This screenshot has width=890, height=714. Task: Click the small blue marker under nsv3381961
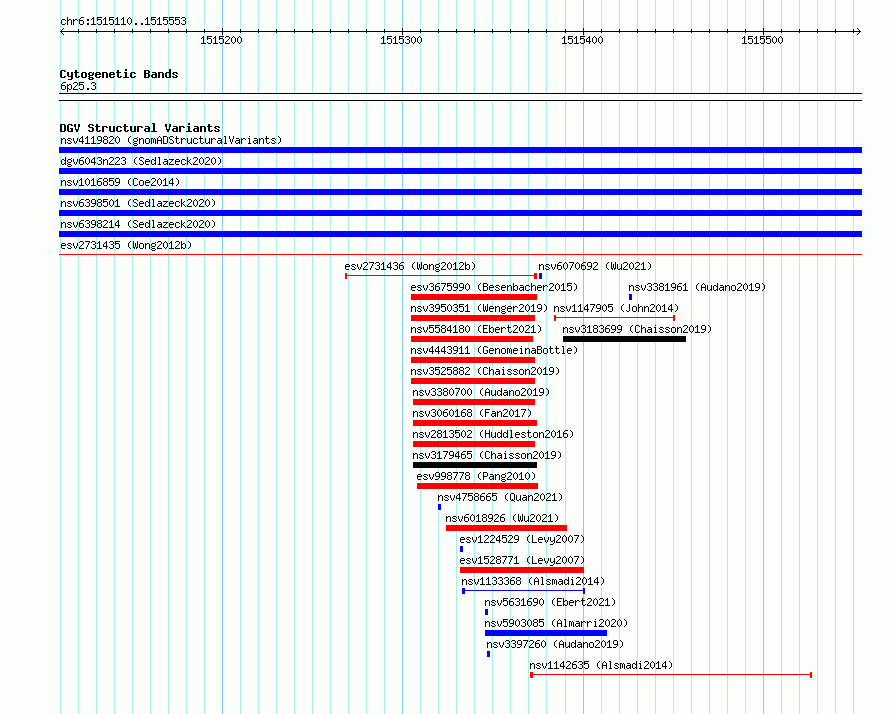tap(630, 297)
